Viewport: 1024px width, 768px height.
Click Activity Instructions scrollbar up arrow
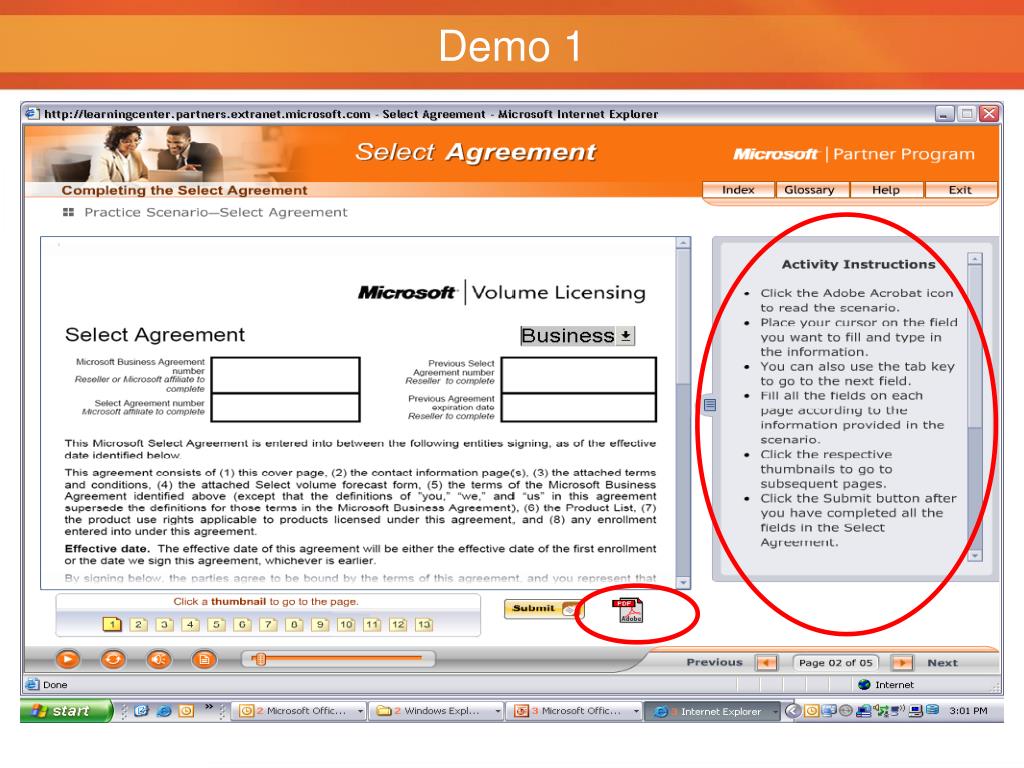click(974, 259)
